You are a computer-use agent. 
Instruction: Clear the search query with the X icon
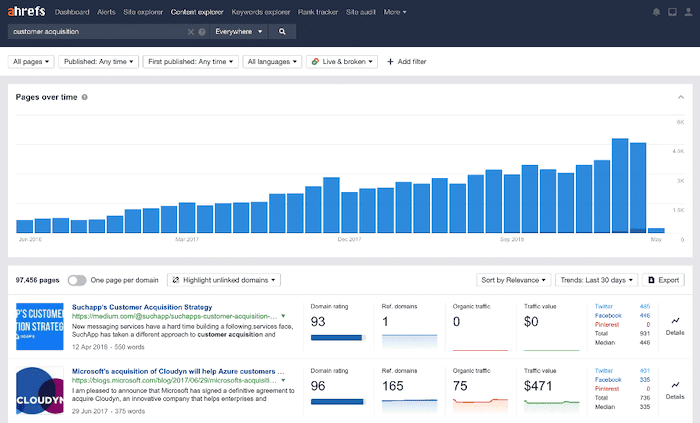[x=191, y=32]
